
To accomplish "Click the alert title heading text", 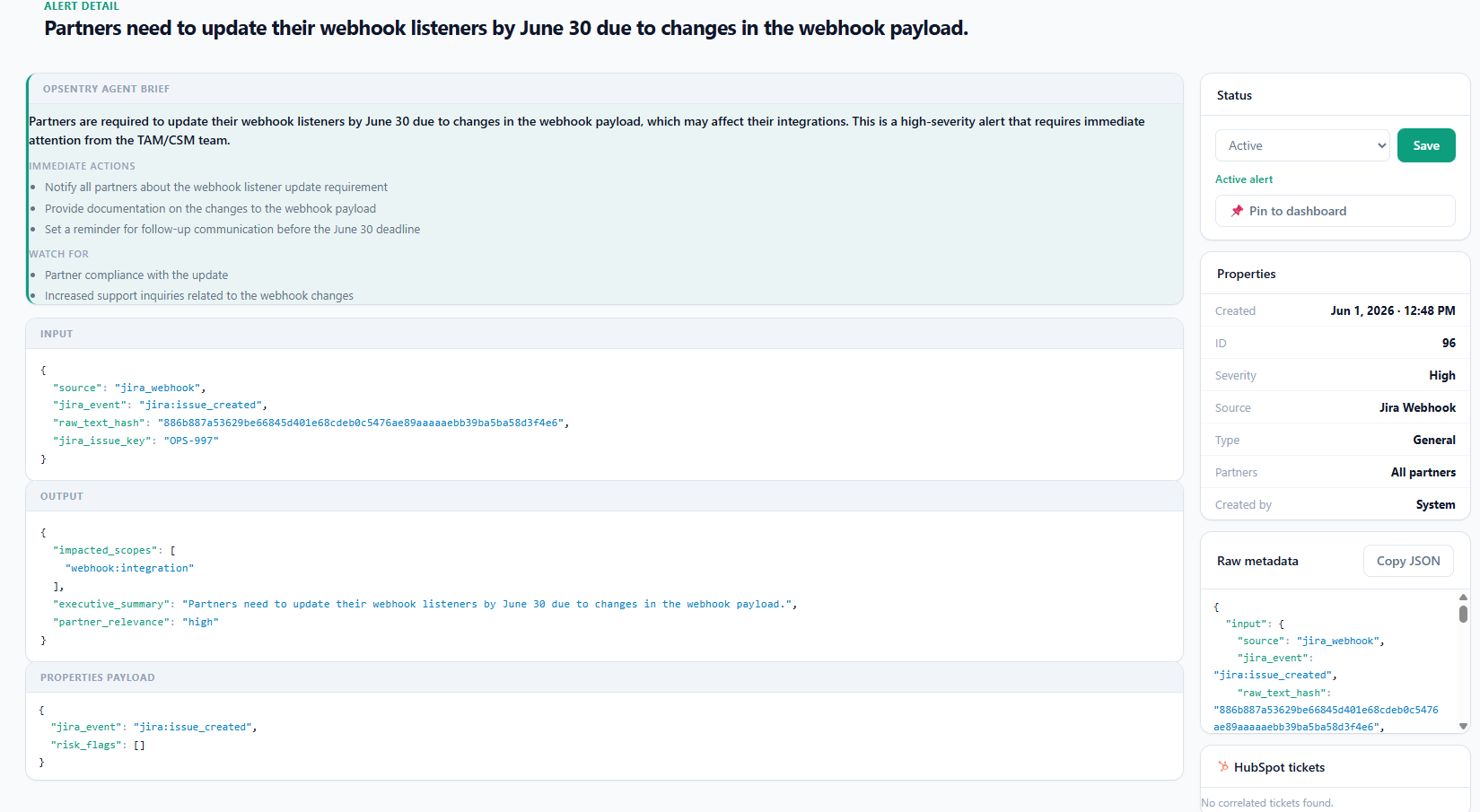I will pyautogui.click(x=506, y=28).
